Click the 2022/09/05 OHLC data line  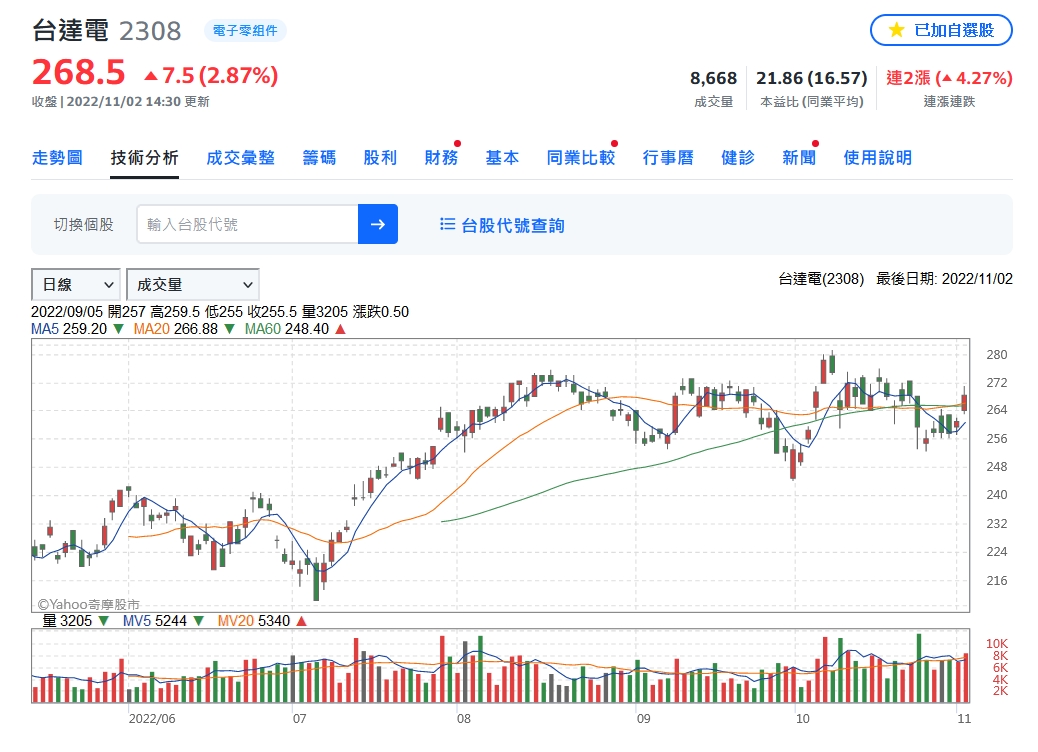(220, 312)
